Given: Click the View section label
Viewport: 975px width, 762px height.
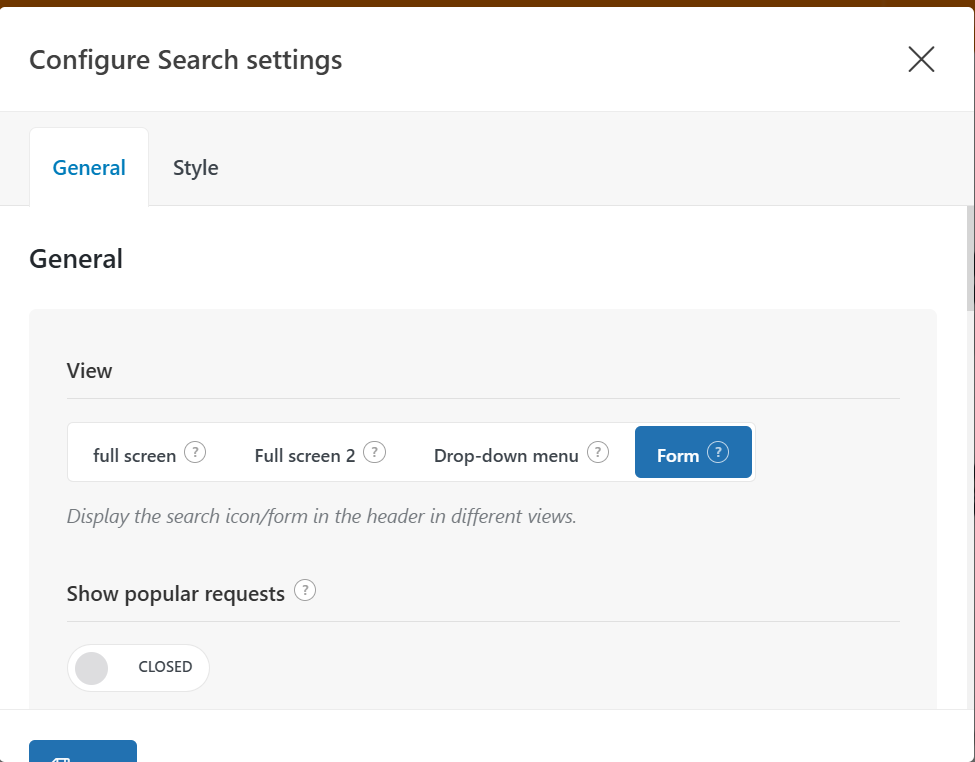Looking at the screenshot, I should point(90,371).
